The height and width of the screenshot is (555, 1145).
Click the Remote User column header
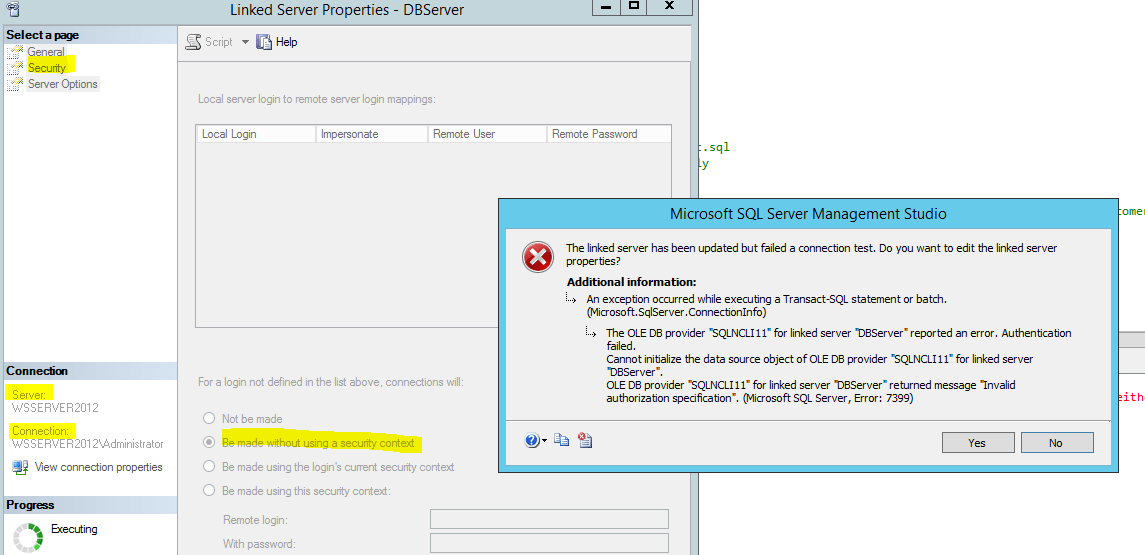[487, 134]
